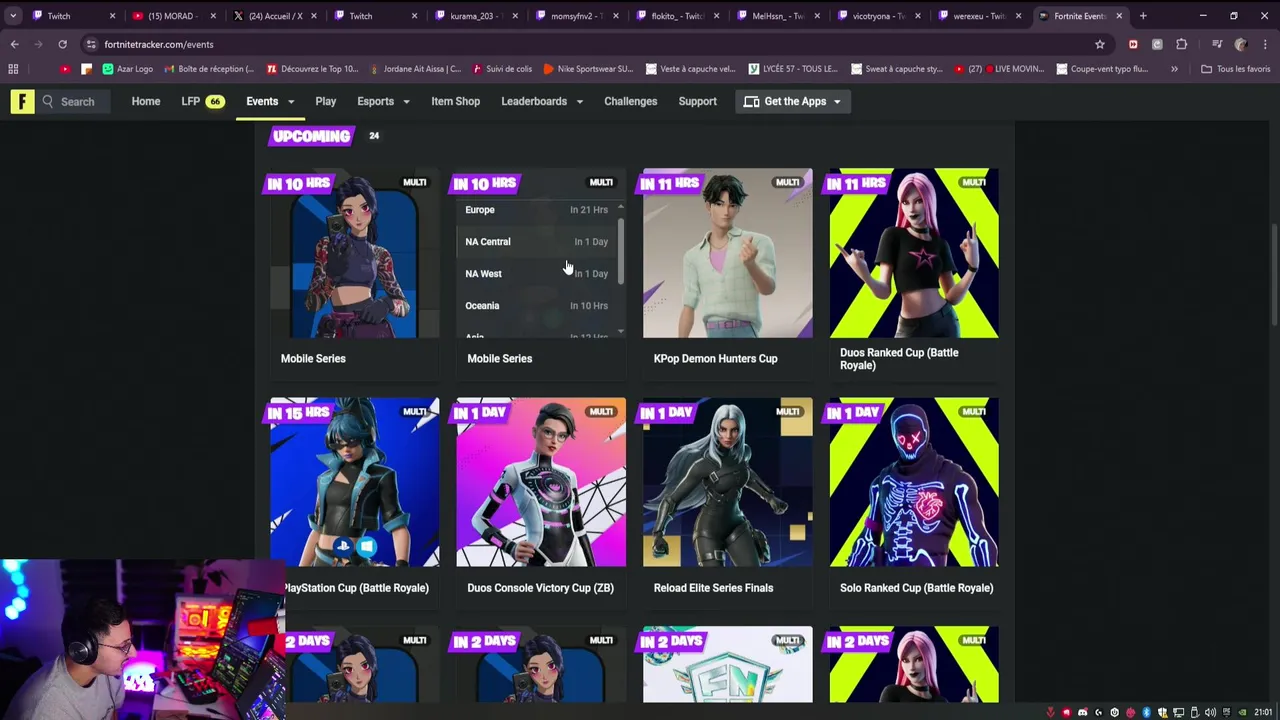Open the first Mobile Series card image
This screenshot has width=1280, height=720.
[354, 253]
